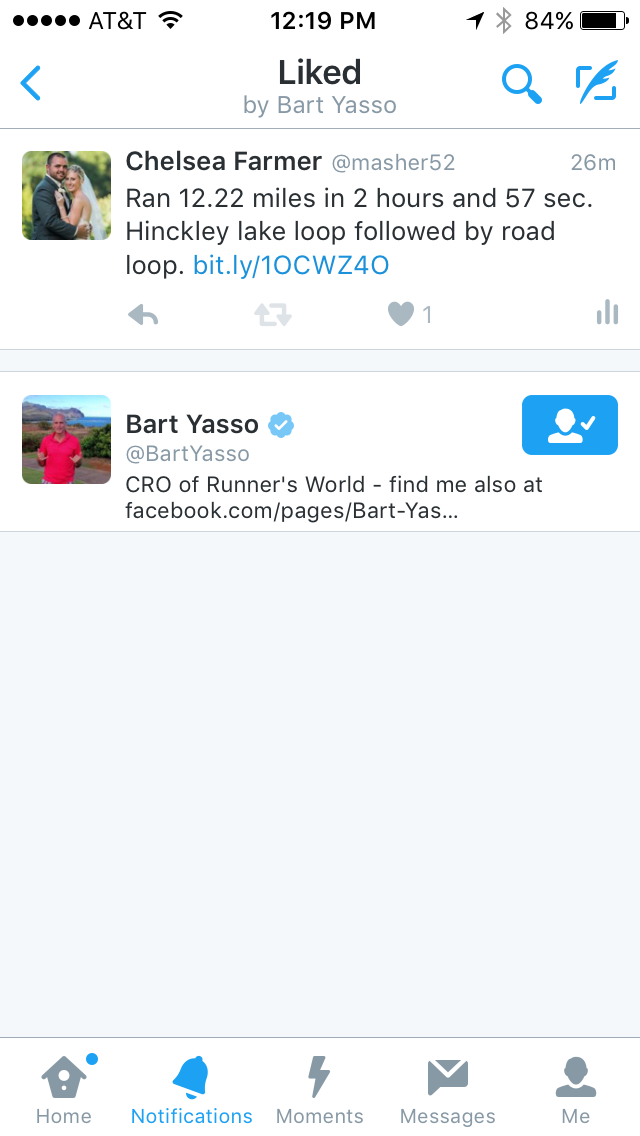Tap Bart Yasso's verified badge
The height and width of the screenshot is (1136, 640).
(281, 425)
